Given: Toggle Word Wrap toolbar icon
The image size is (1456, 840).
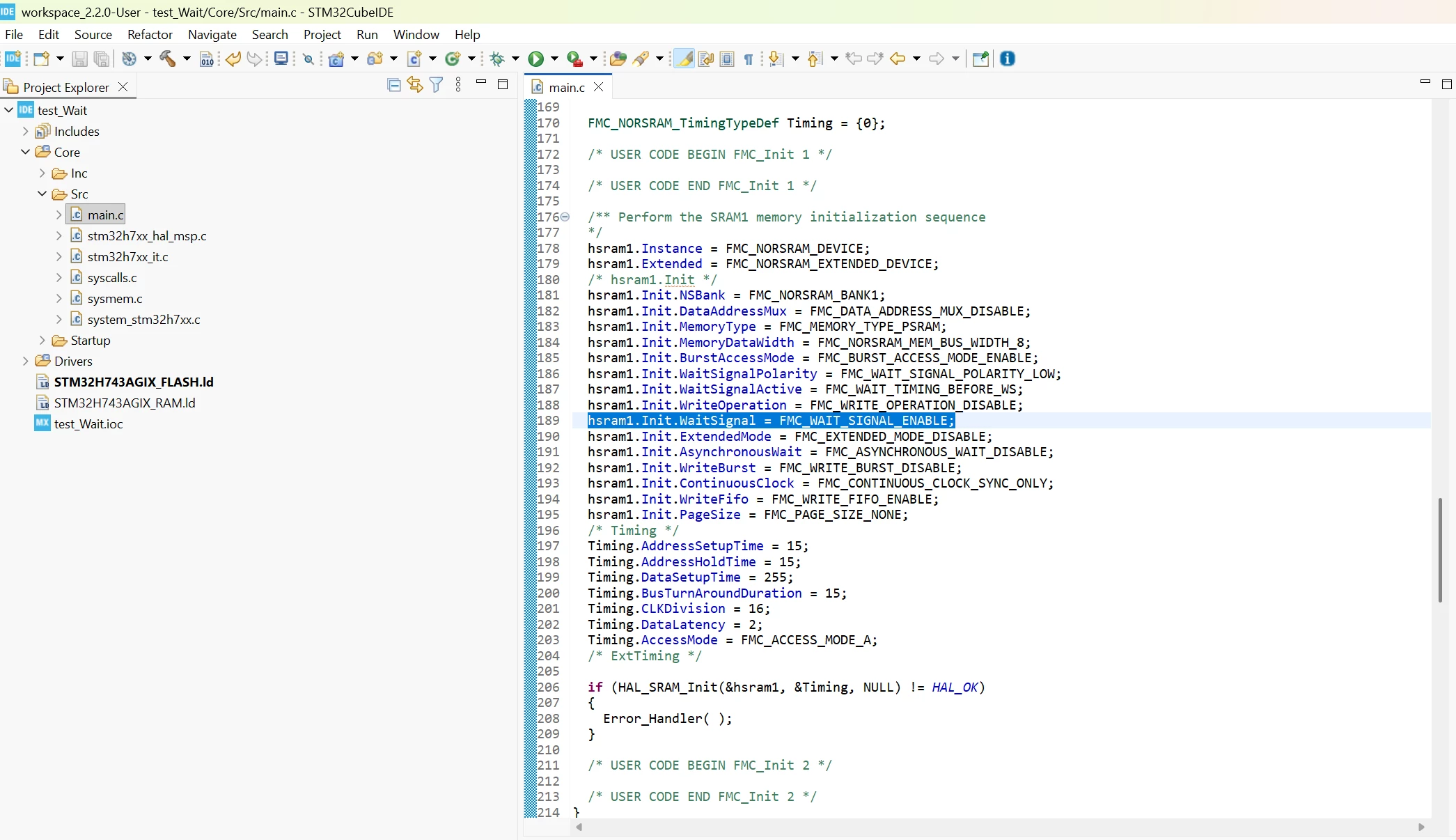Looking at the screenshot, I should pyautogui.click(x=706, y=59).
